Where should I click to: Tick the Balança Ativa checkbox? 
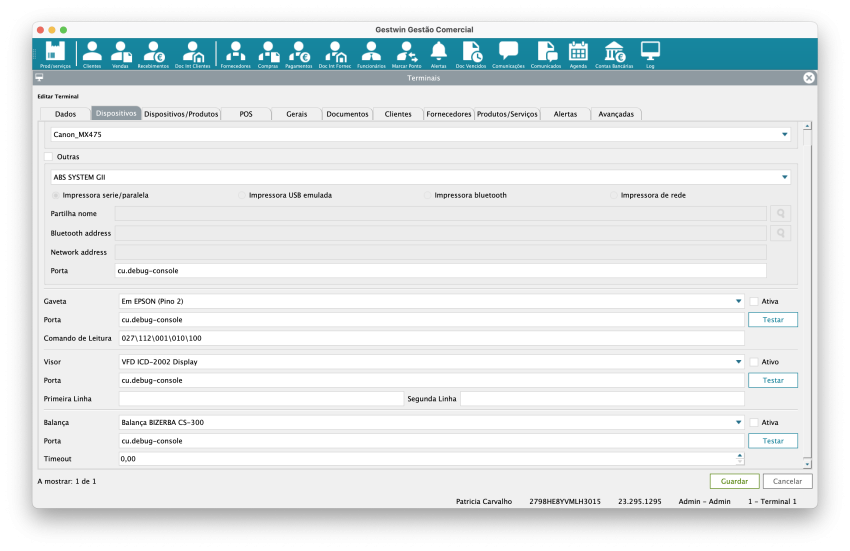click(754, 422)
